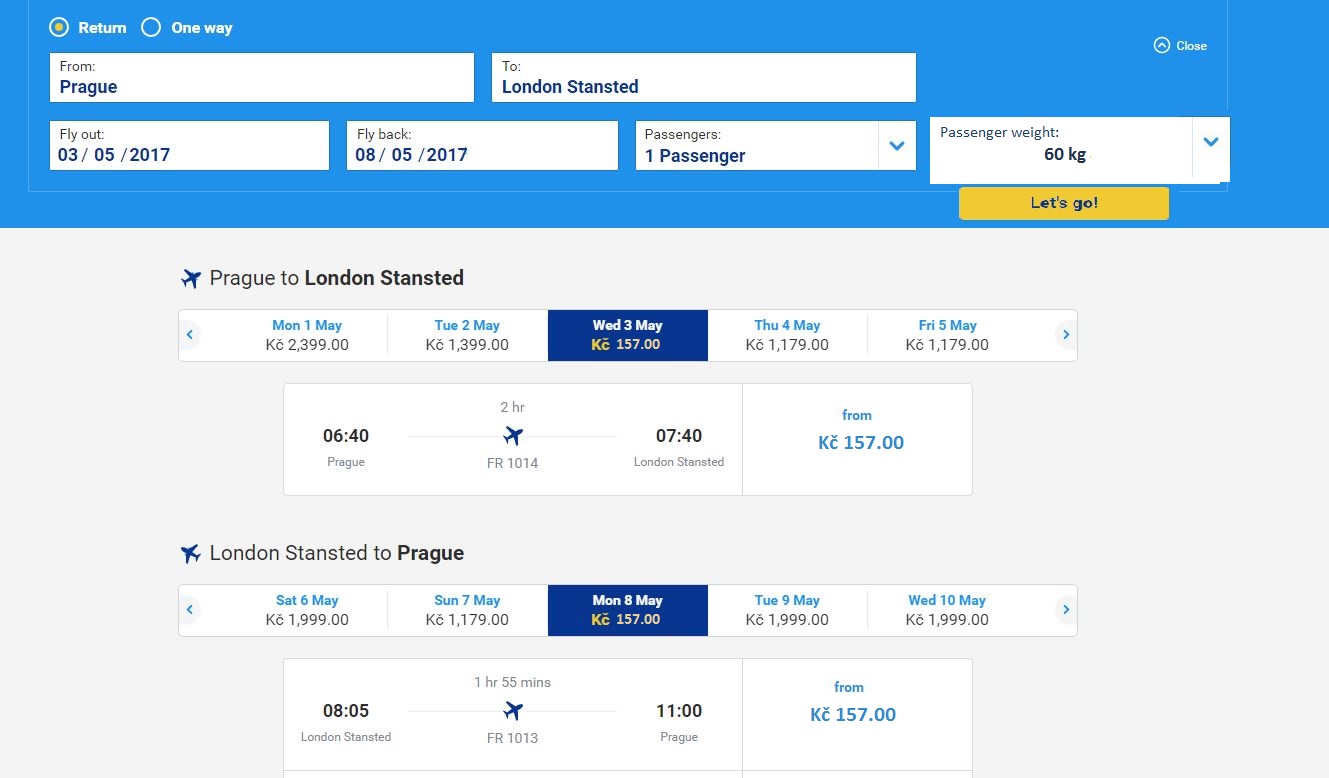Open the Passengers dropdown
The width and height of the screenshot is (1329, 778).
coord(896,145)
